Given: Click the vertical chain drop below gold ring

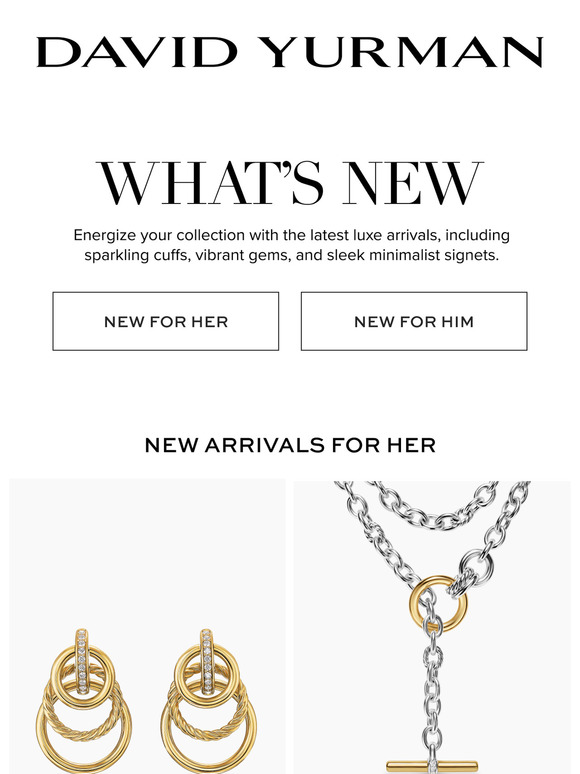Looking at the screenshot, I should (x=433, y=691).
